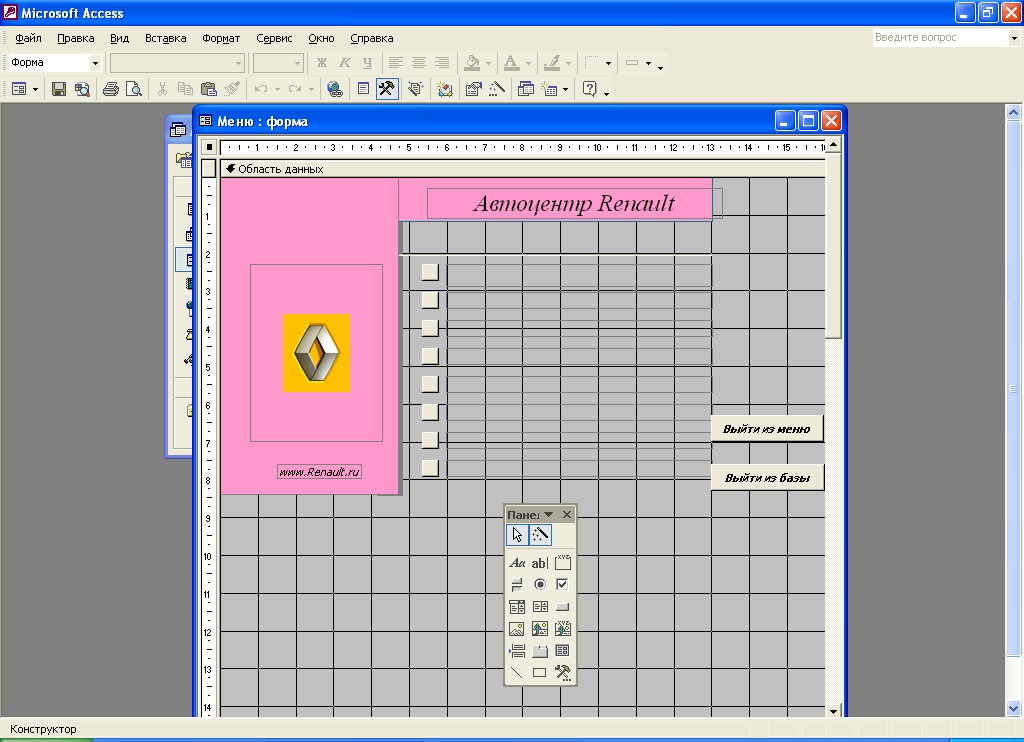Viewport: 1024px width, 742px height.
Task: Select the Text Box (ab|) tool
Action: pyautogui.click(x=539, y=563)
